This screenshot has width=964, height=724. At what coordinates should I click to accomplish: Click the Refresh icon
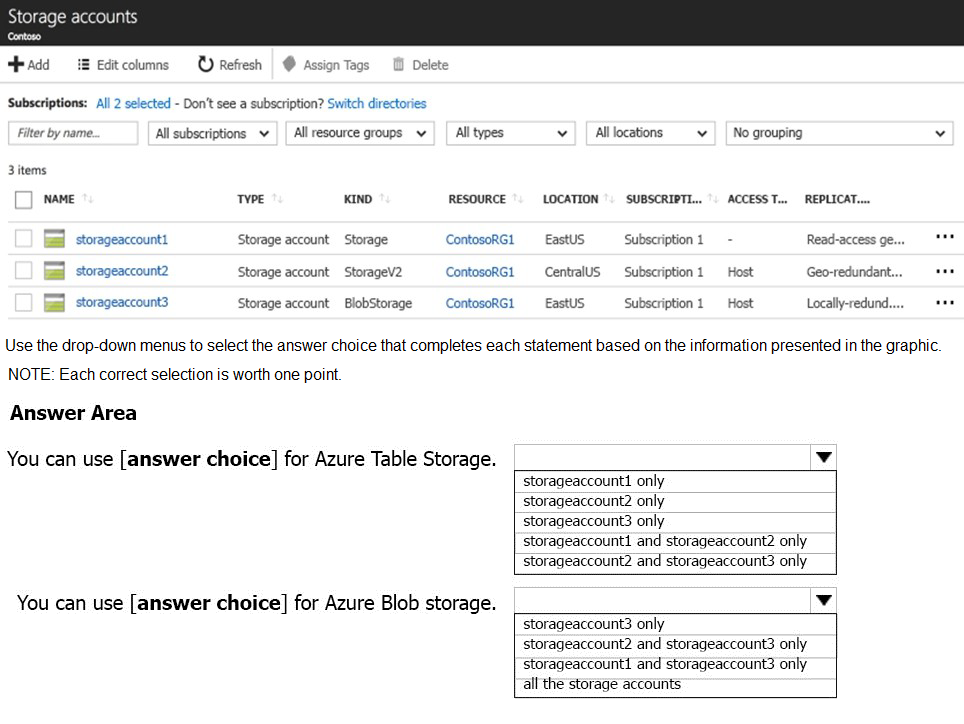click(206, 65)
